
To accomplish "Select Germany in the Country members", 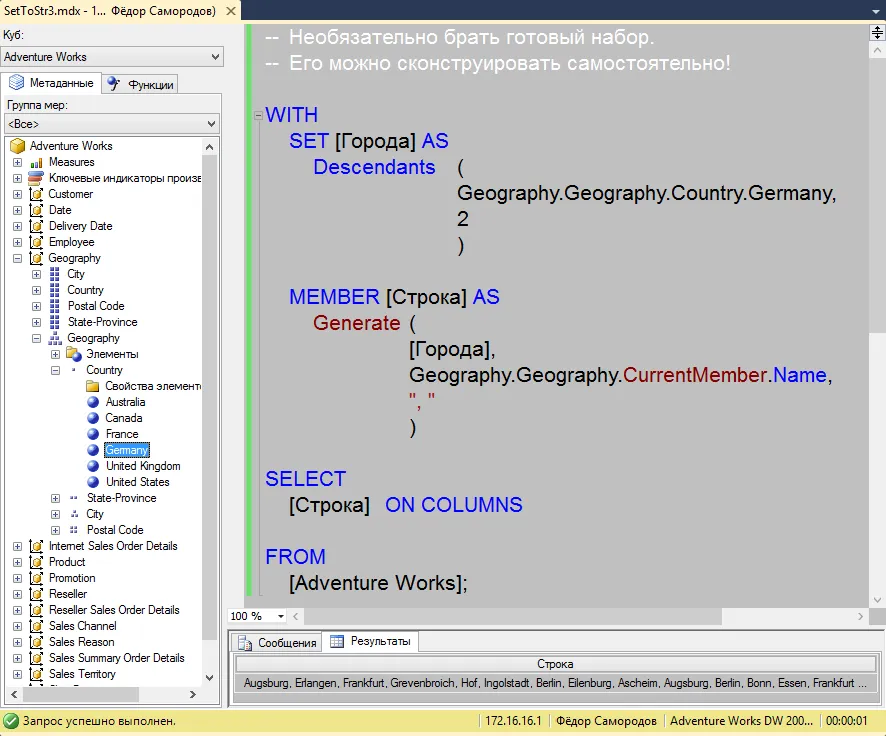I will tap(127, 450).
